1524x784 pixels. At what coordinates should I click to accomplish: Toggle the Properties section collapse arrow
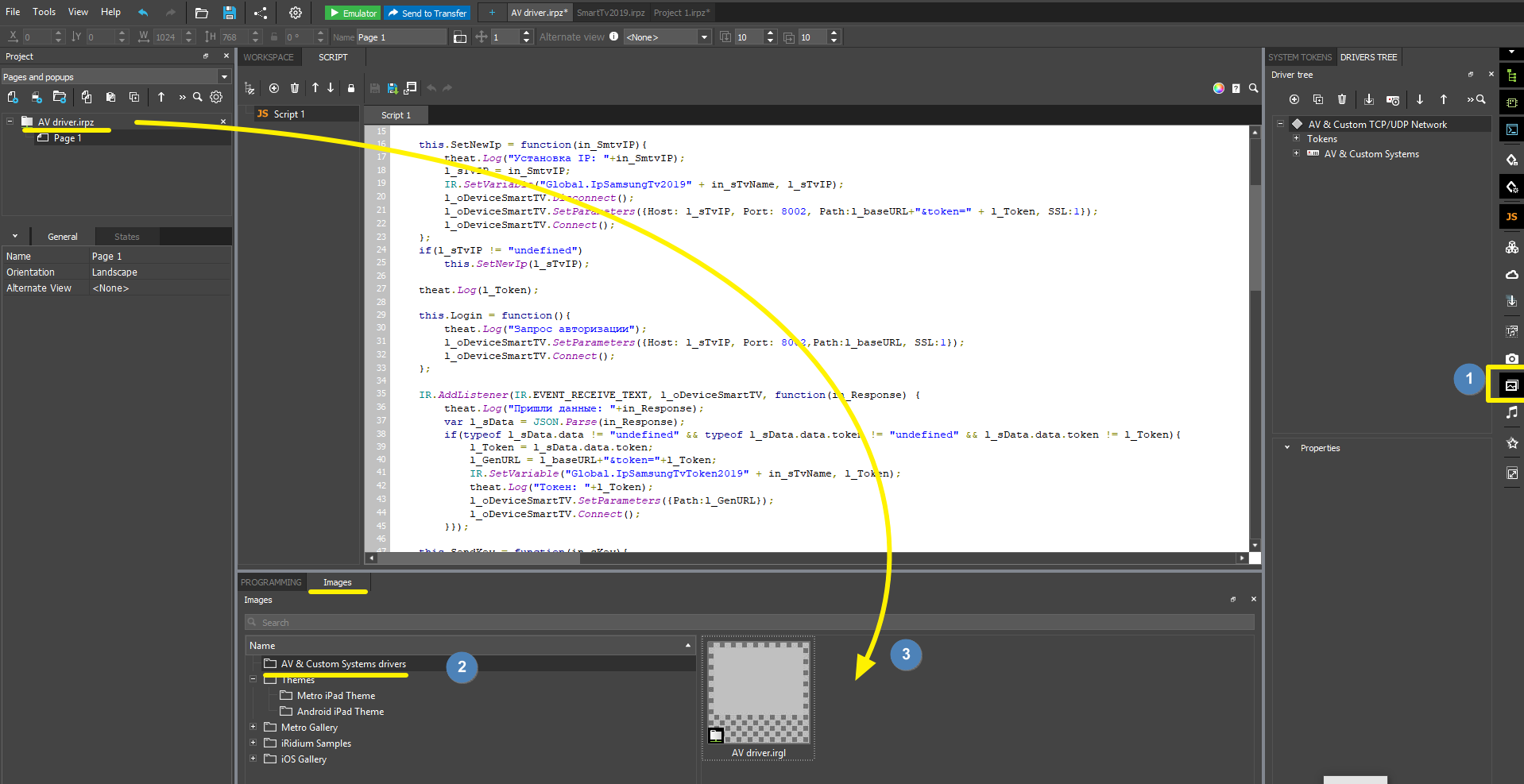(x=1287, y=448)
